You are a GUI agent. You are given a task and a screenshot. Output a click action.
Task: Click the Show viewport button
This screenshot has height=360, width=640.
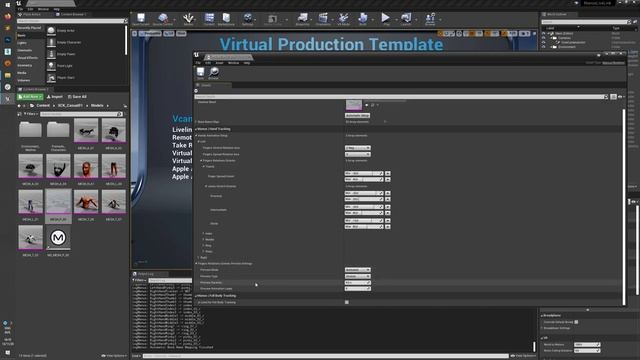(181, 33)
